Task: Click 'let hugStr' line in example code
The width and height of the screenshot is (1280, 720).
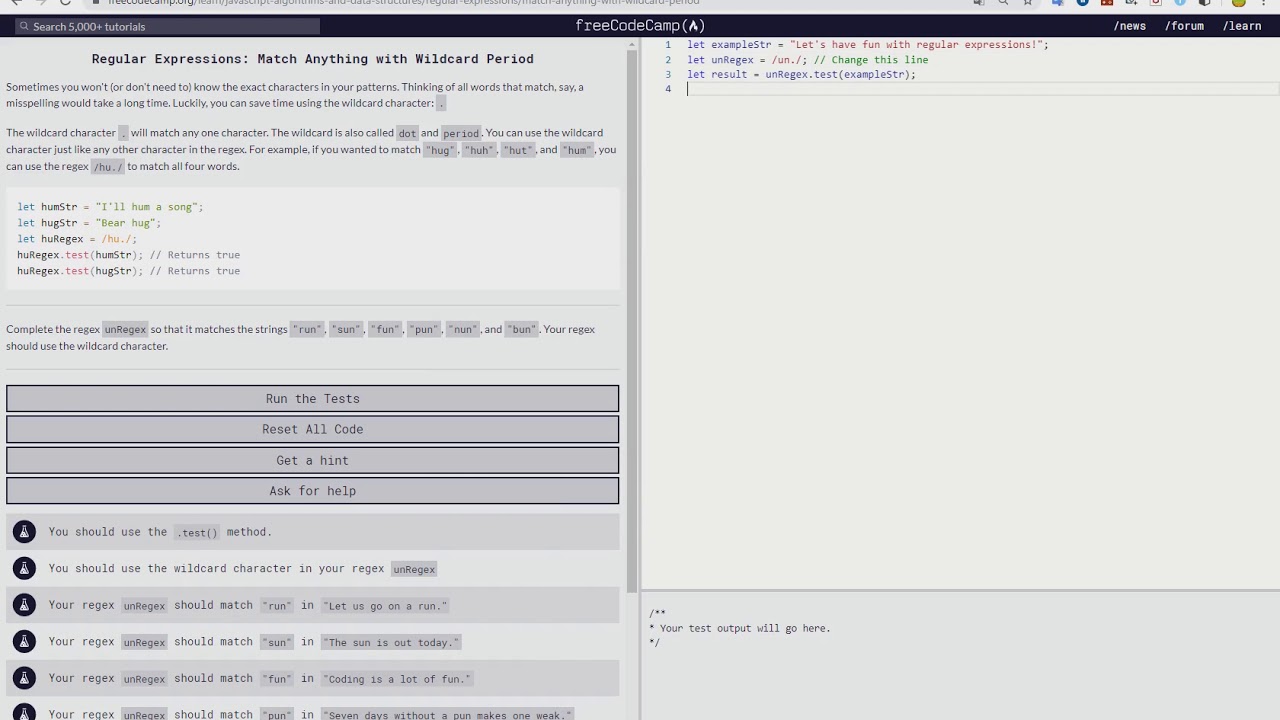Action: [89, 223]
